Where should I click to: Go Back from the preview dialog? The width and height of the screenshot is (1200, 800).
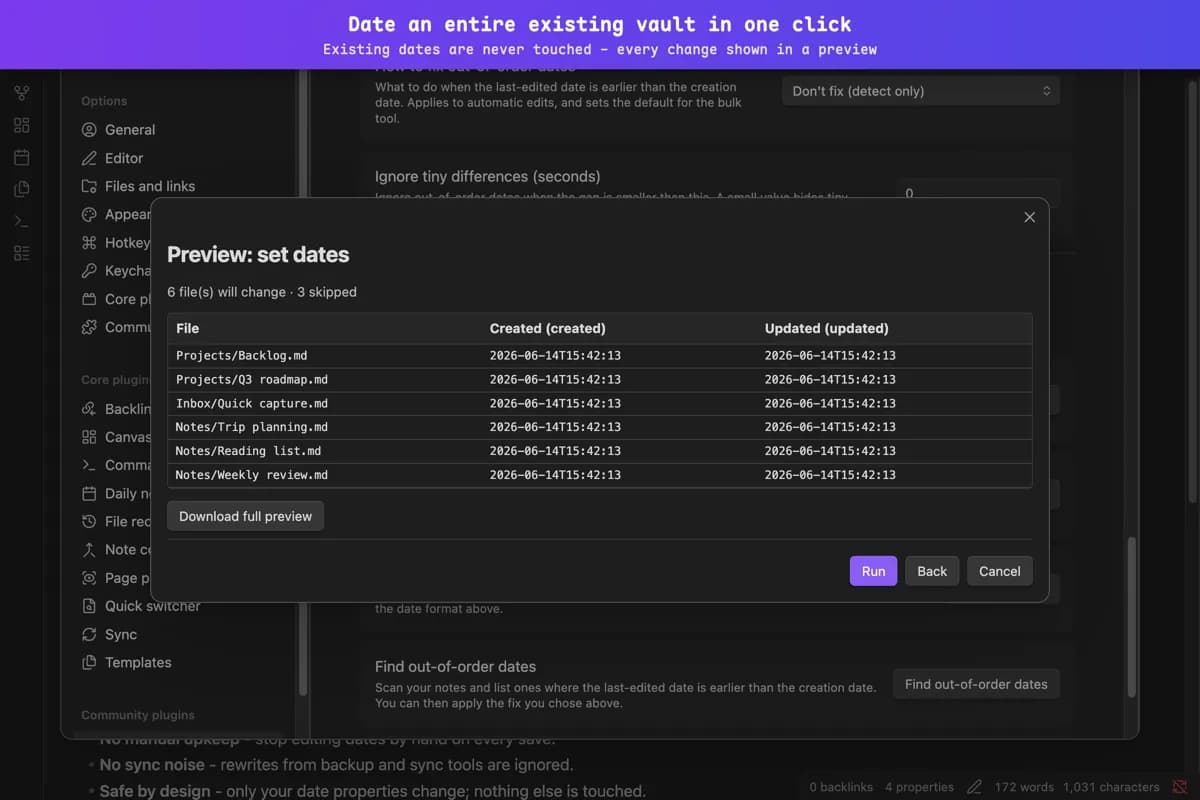click(932, 571)
